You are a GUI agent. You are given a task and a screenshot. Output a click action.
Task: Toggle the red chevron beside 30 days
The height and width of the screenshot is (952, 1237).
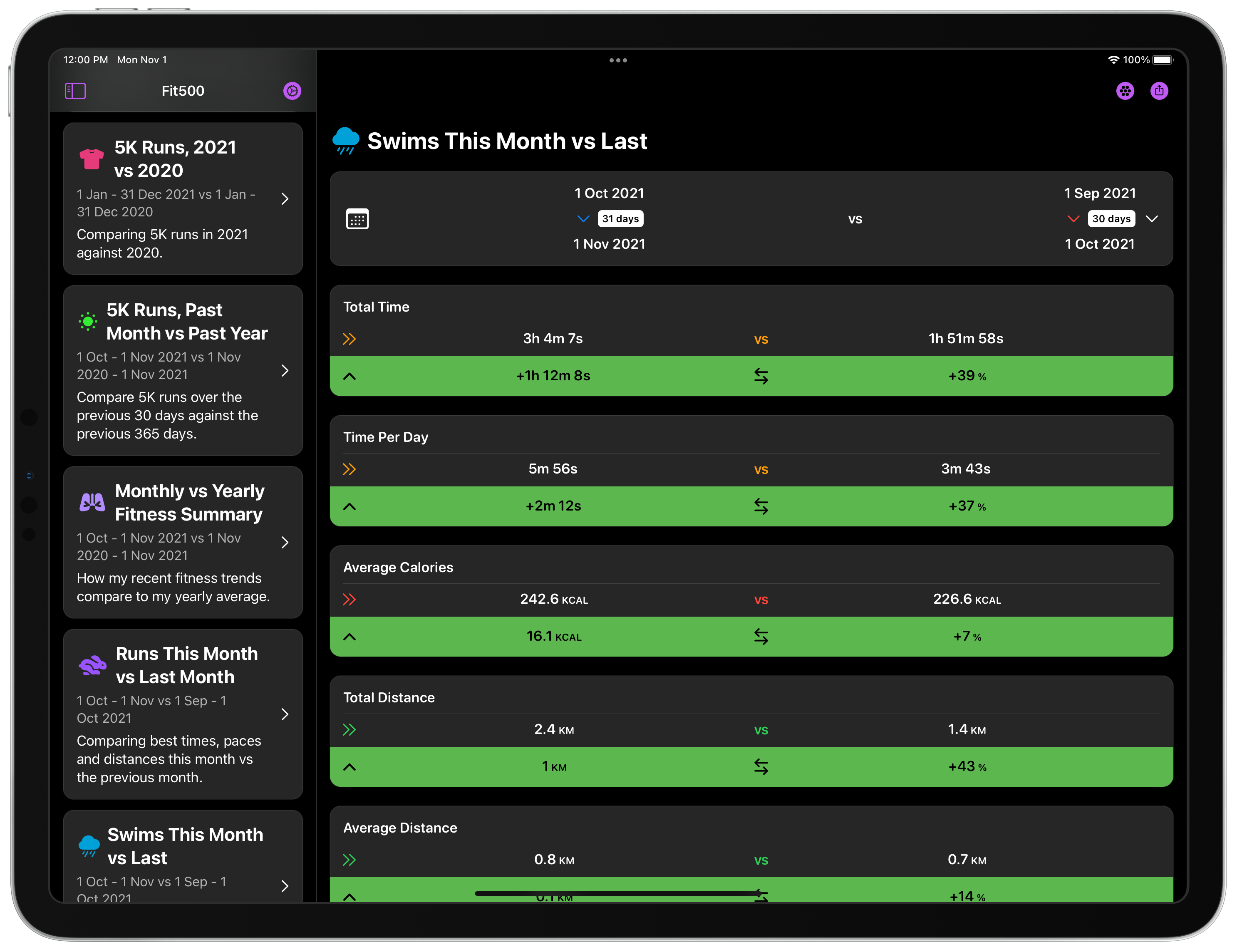1073,218
